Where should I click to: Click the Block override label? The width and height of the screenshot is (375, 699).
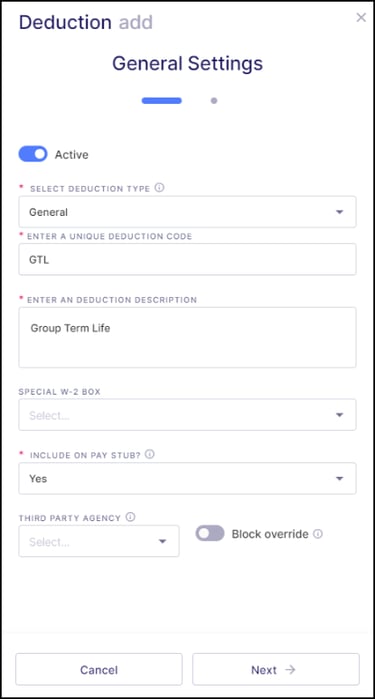click(270, 534)
